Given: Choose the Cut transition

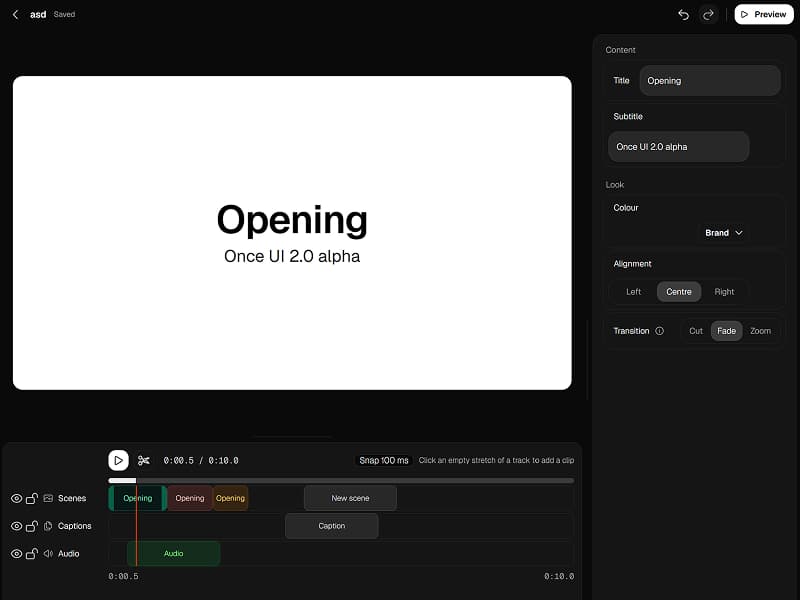Looking at the screenshot, I should (695, 331).
